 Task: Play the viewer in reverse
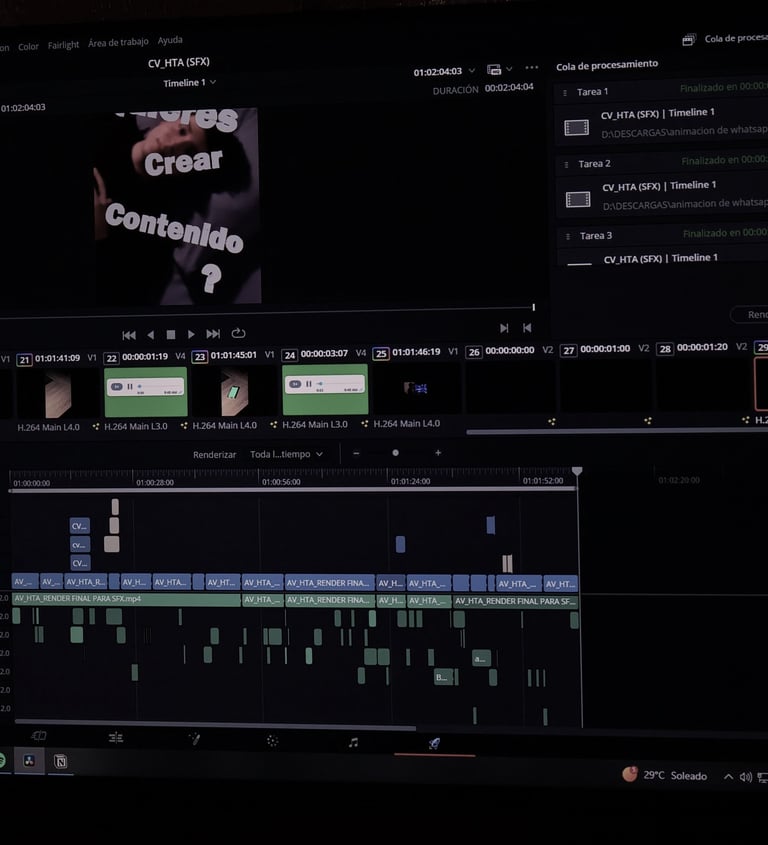point(151,335)
